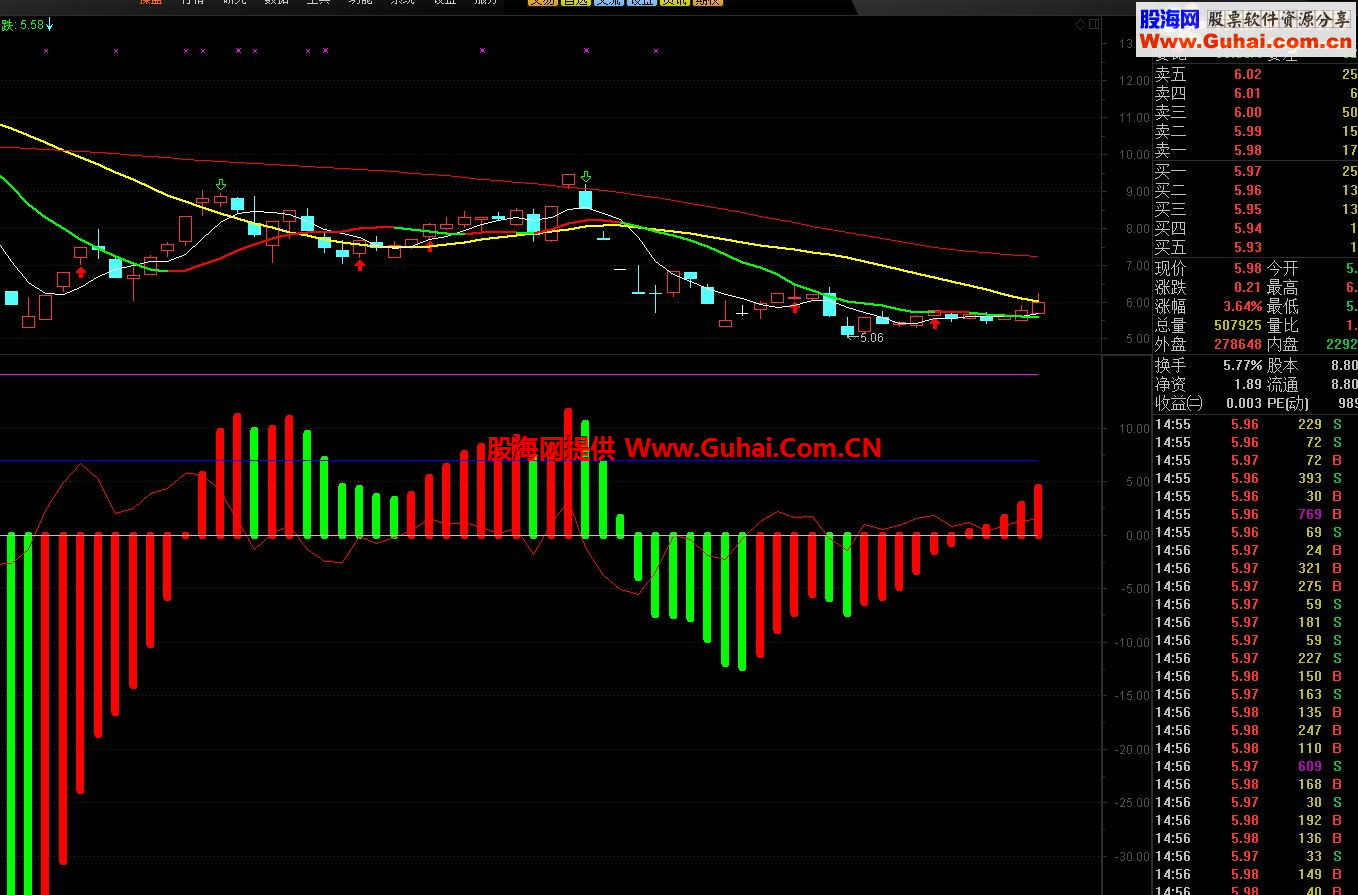Click the 今开 label
Screen dimensions: 1358x895
(1283, 268)
